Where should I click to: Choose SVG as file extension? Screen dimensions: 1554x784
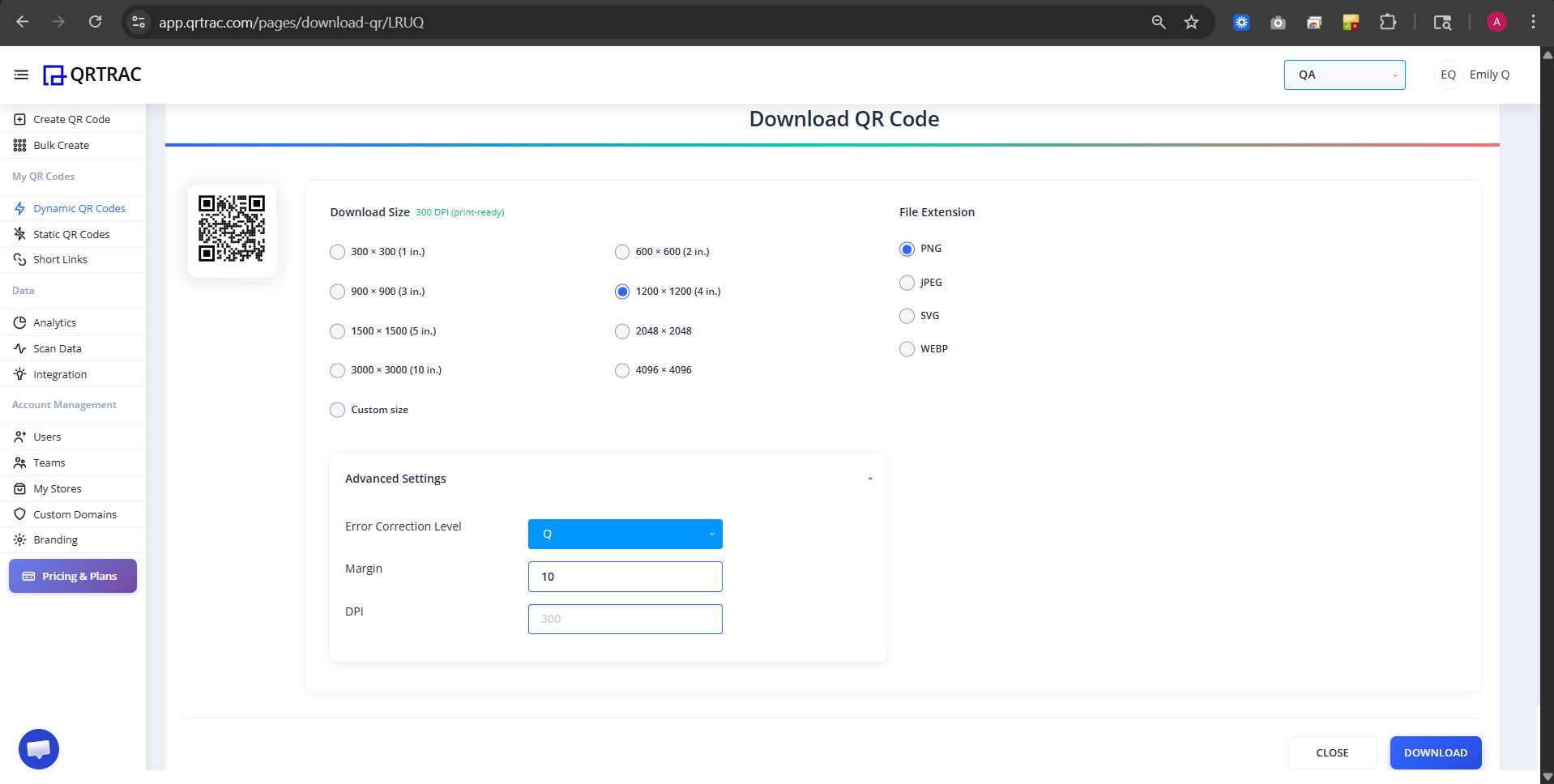906,316
